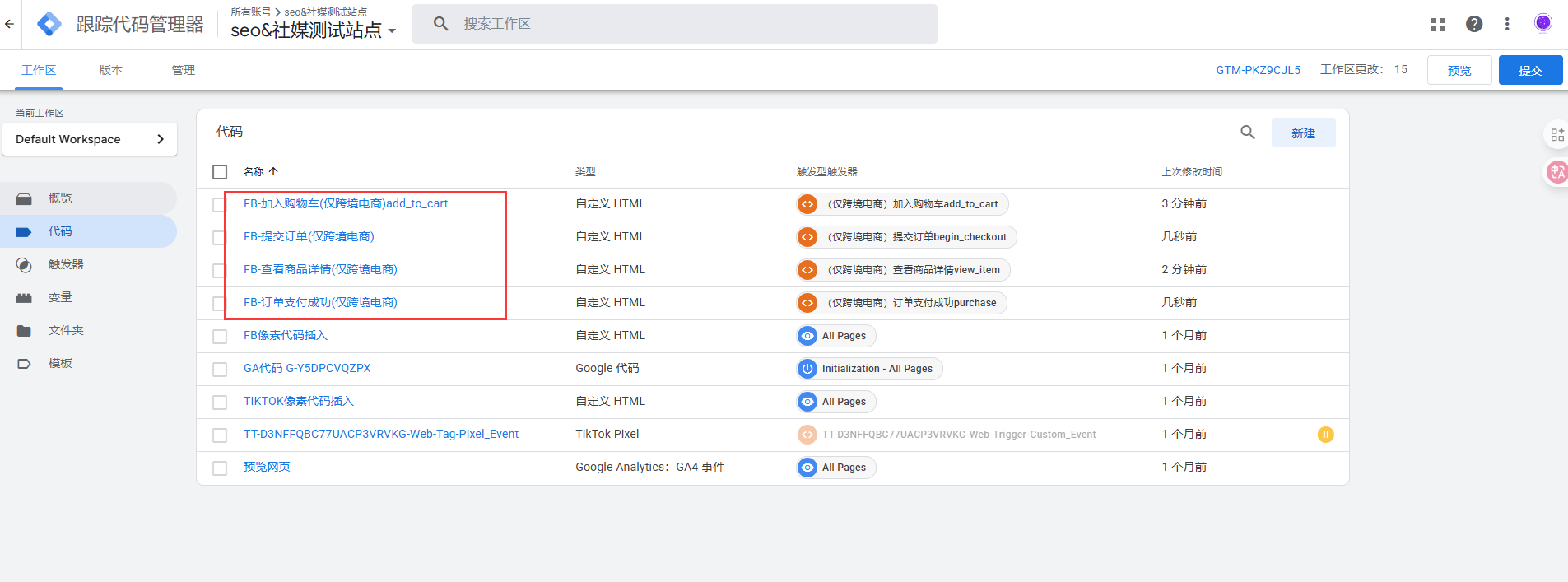Click the All Pages eye icon in FB像素代码插入 row
This screenshot has width=1568, height=582.
click(807, 336)
